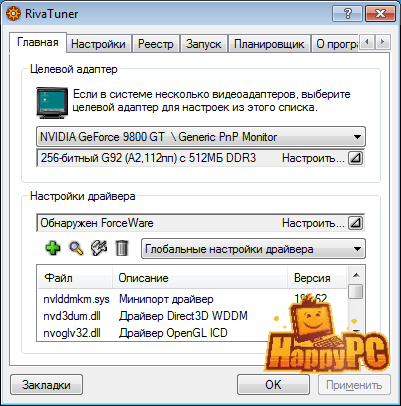This screenshot has height=406, width=401.
Task: Click the Закладки button
Action: point(46,385)
